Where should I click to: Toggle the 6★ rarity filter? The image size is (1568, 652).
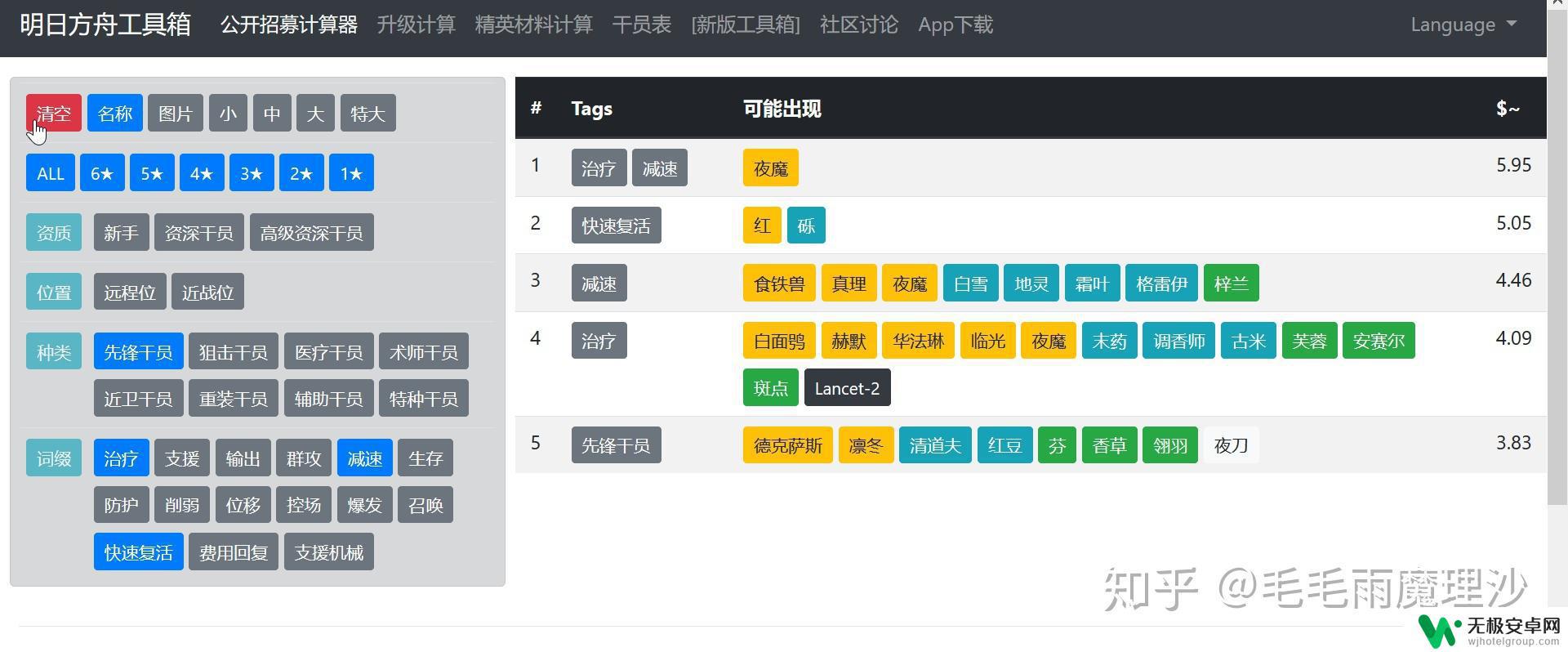(102, 172)
